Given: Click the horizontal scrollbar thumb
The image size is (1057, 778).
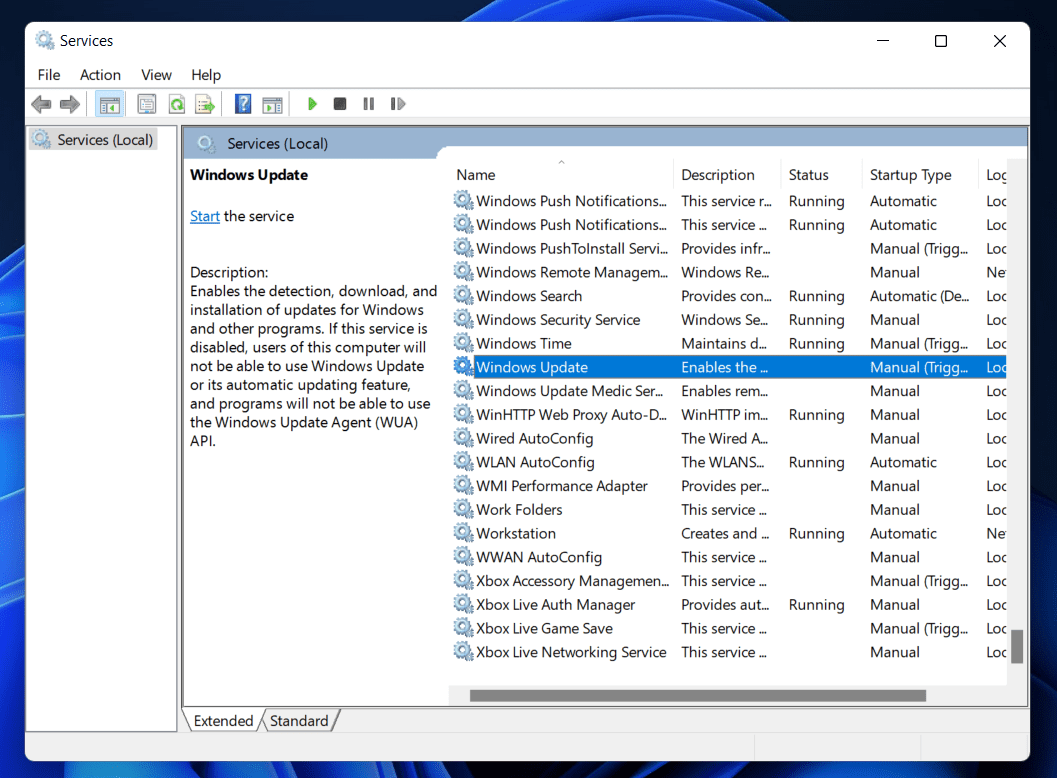Looking at the screenshot, I should tap(698, 695).
